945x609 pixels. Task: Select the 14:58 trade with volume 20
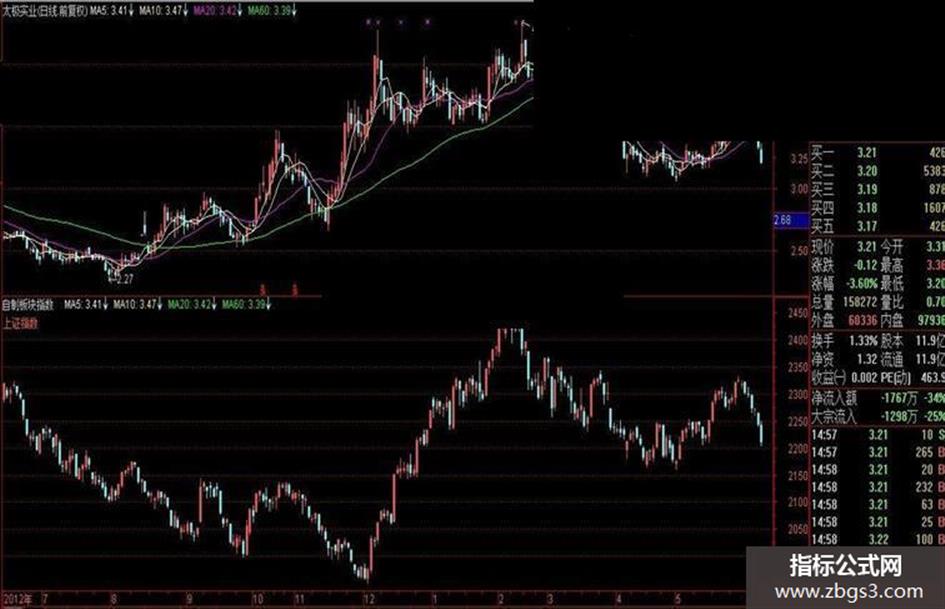point(878,470)
